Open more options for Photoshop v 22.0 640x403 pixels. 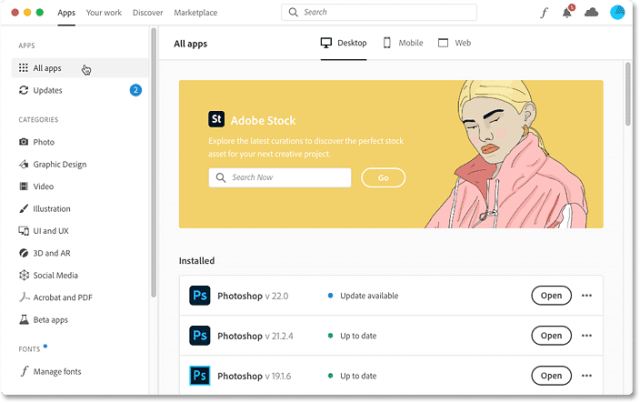(587, 295)
